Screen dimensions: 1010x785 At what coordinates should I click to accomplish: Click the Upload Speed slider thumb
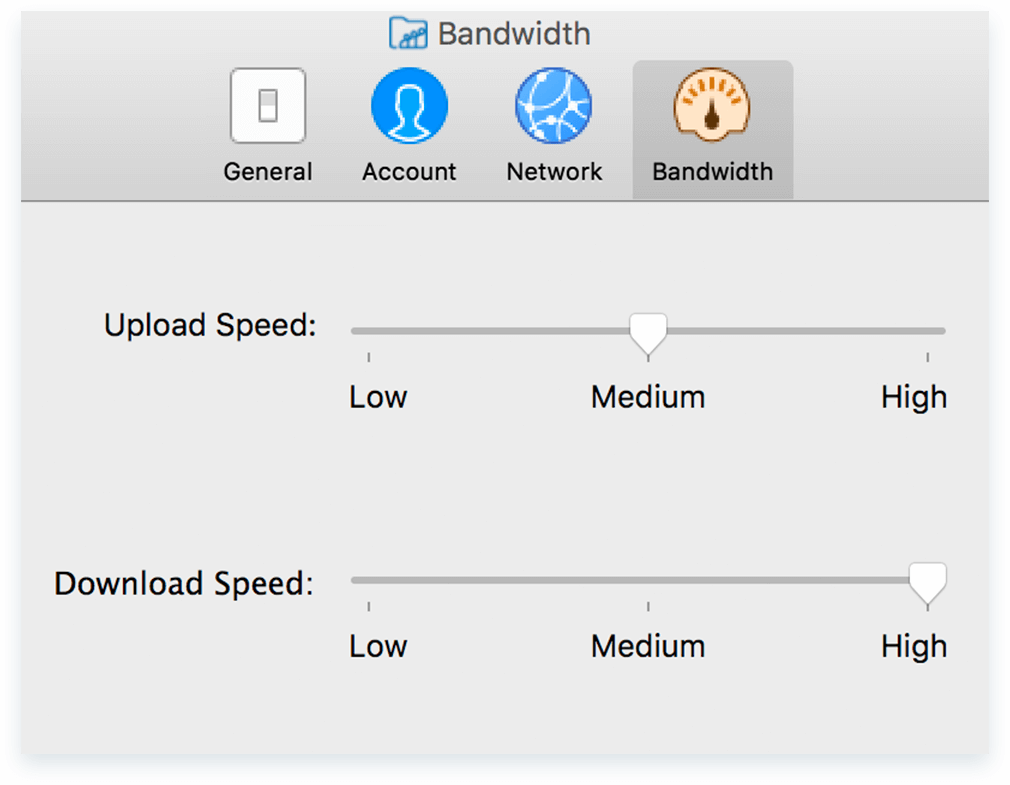coord(648,332)
